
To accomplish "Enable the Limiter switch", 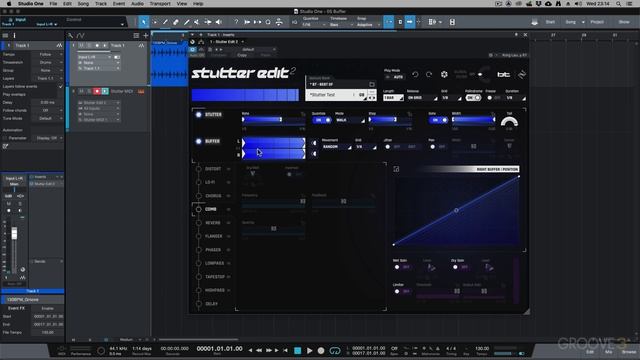I will (402, 291).
